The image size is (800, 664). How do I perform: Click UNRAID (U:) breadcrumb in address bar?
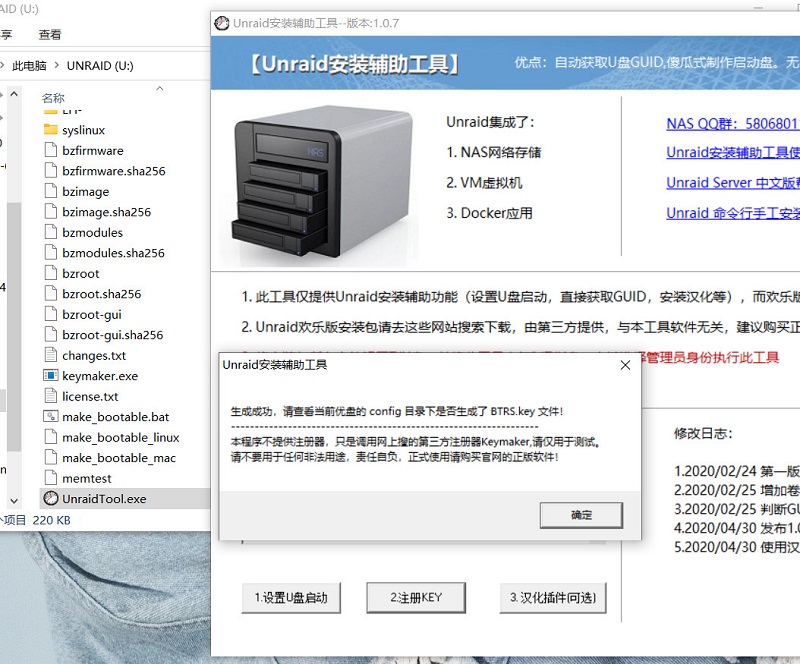coord(100,66)
